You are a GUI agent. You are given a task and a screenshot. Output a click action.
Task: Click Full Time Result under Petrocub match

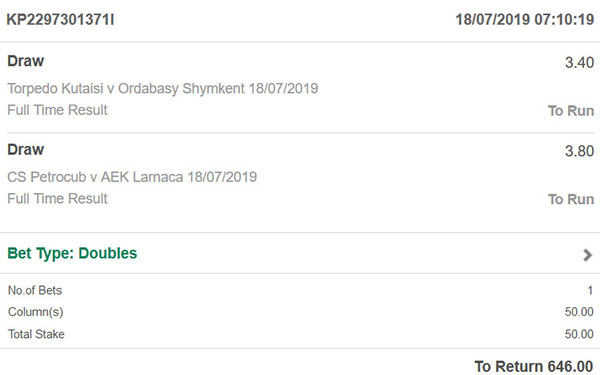57,199
